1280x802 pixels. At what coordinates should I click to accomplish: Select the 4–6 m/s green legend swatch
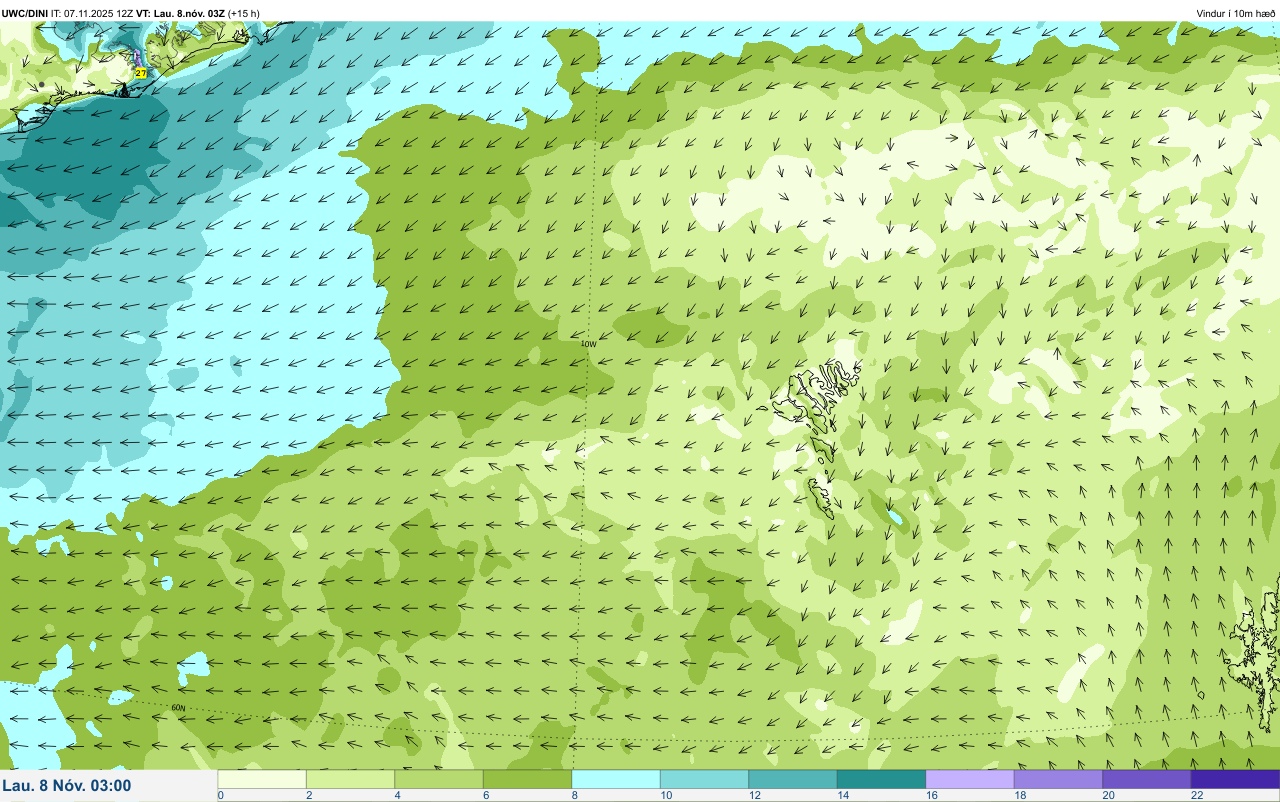439,779
